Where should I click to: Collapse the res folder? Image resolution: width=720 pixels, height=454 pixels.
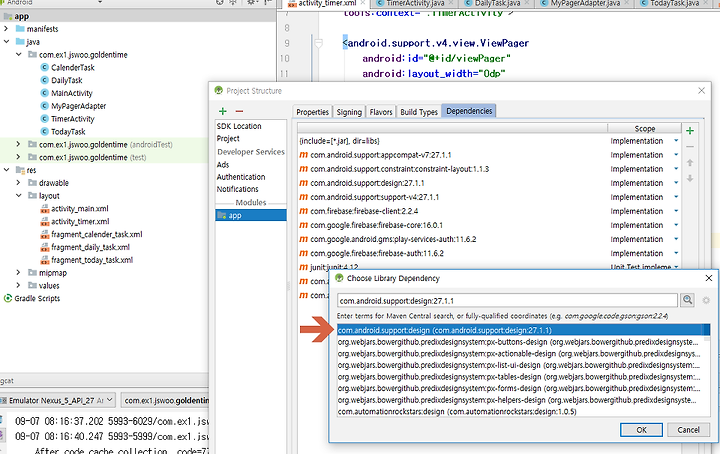pyautogui.click(x=6, y=170)
